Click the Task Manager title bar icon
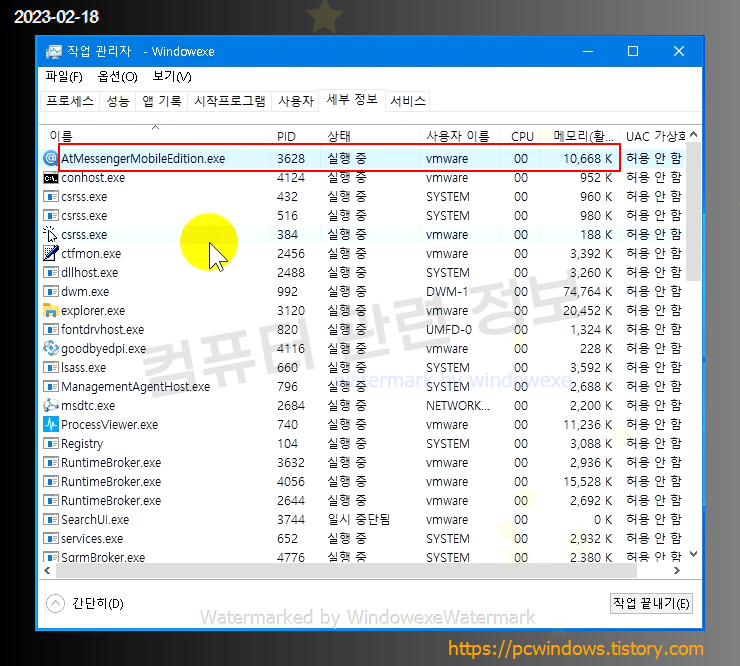Image resolution: width=740 pixels, height=666 pixels. pyautogui.click(x=53, y=51)
